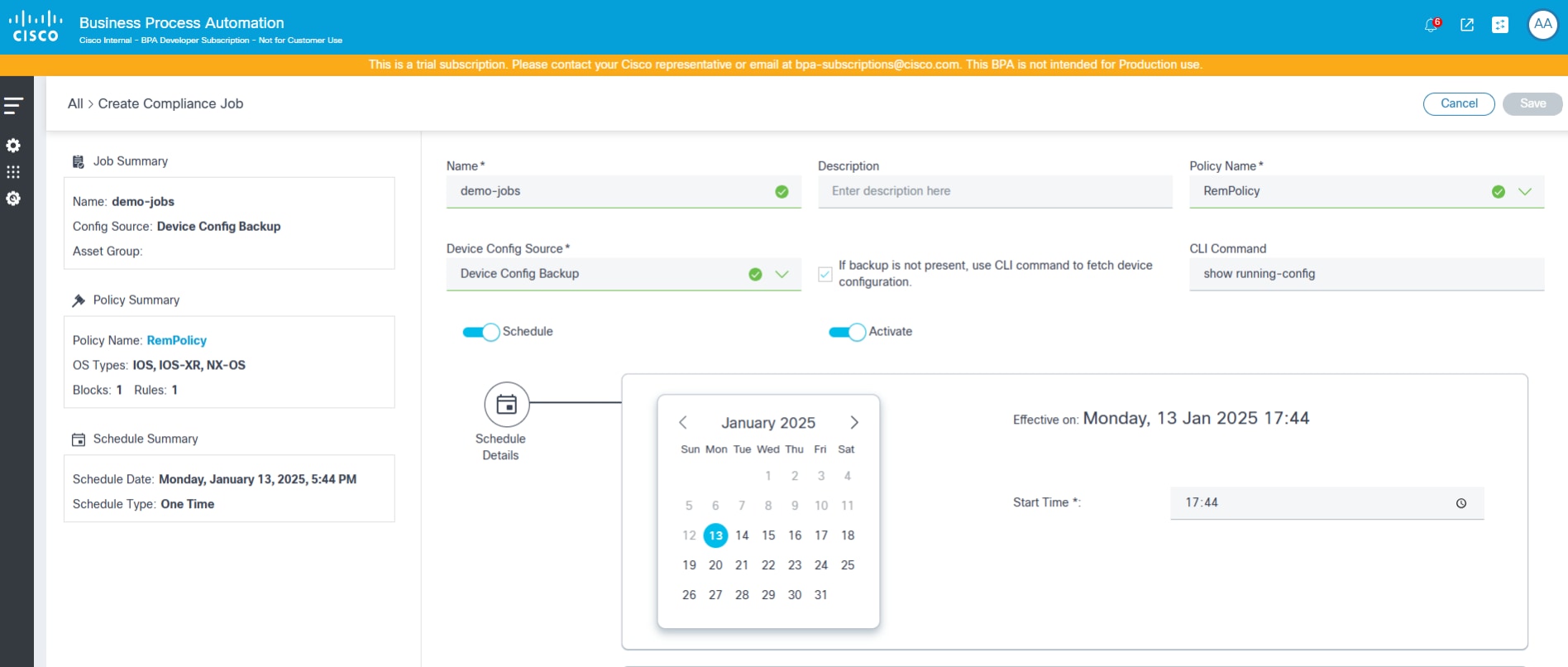The image size is (1568, 667).
Task: Select January 31 in the calendar
Action: [821, 595]
